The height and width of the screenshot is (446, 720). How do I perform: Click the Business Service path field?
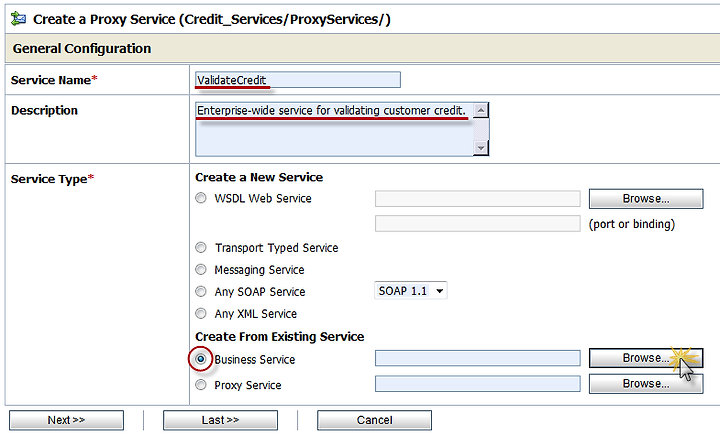tap(478, 358)
